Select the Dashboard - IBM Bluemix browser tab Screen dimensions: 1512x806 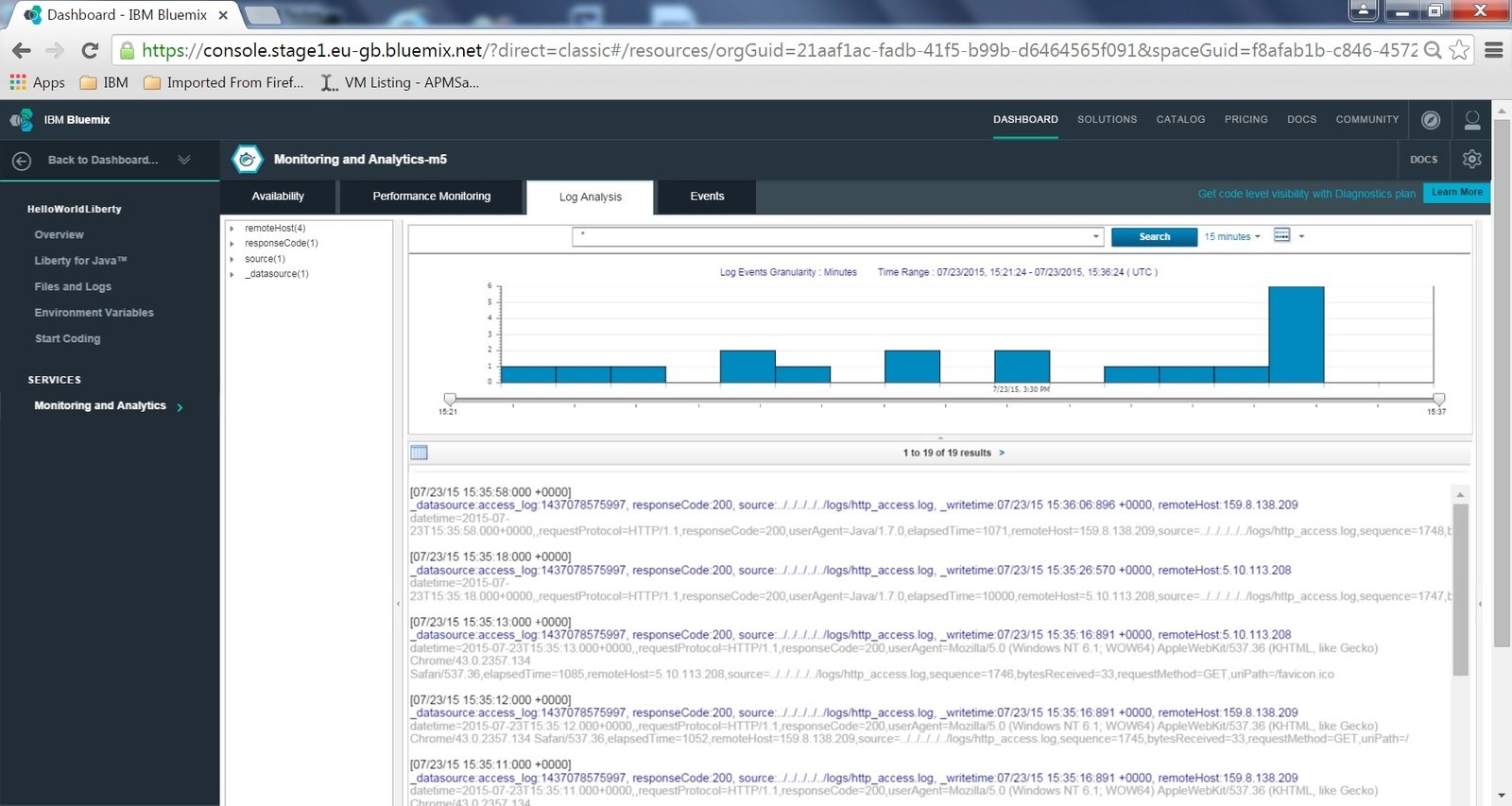click(127, 15)
